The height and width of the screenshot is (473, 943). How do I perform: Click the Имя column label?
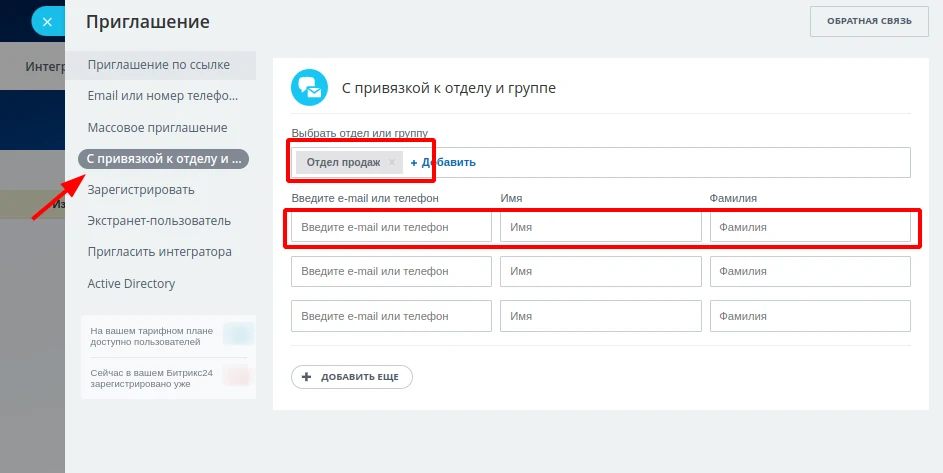(511, 198)
